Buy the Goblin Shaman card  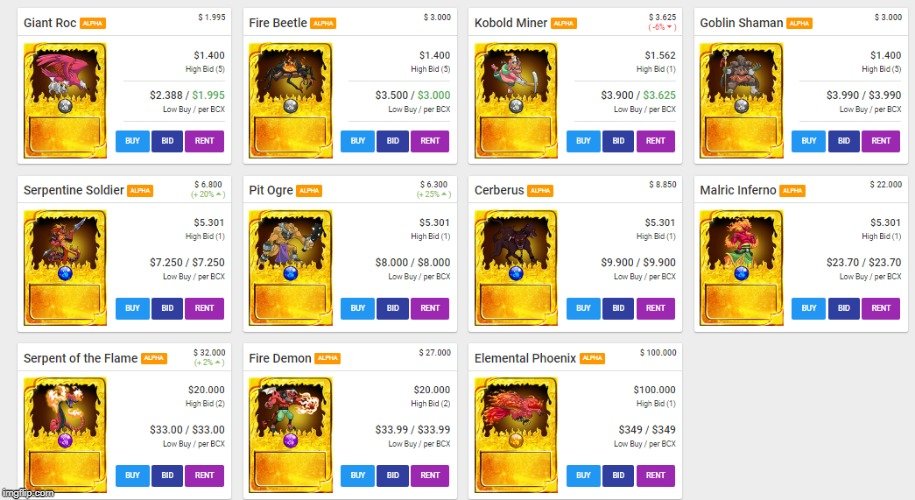(x=809, y=141)
